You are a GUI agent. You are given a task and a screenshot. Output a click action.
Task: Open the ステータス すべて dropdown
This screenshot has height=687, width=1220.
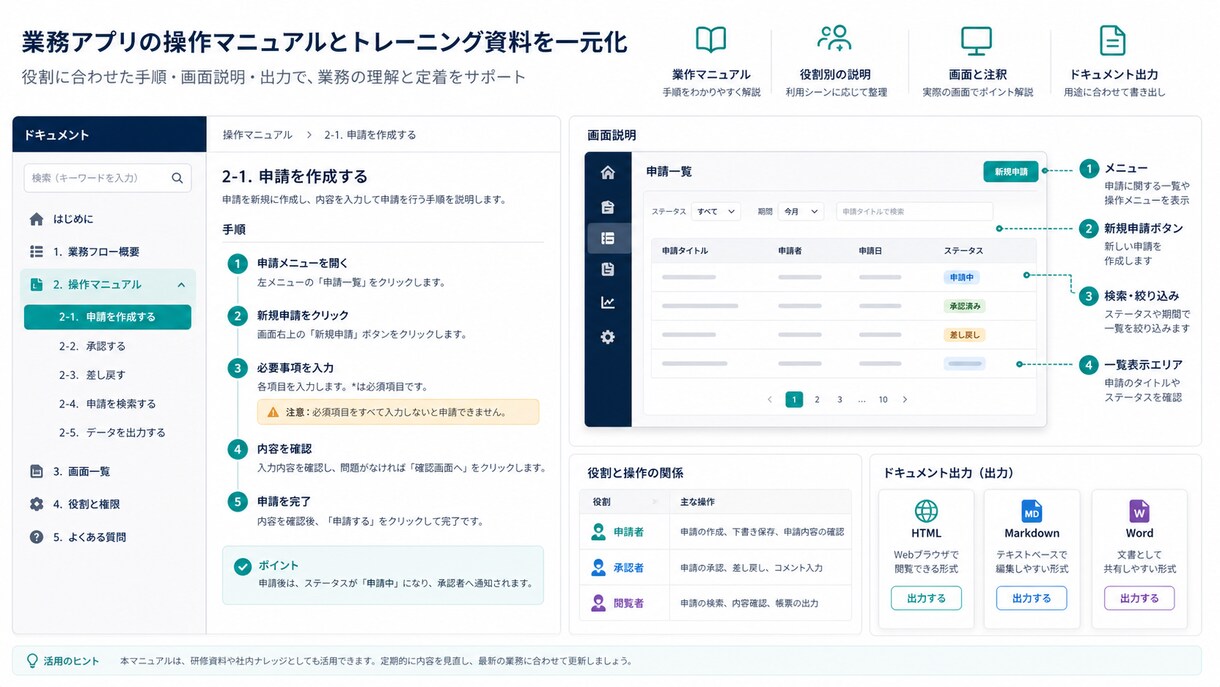click(x=716, y=212)
